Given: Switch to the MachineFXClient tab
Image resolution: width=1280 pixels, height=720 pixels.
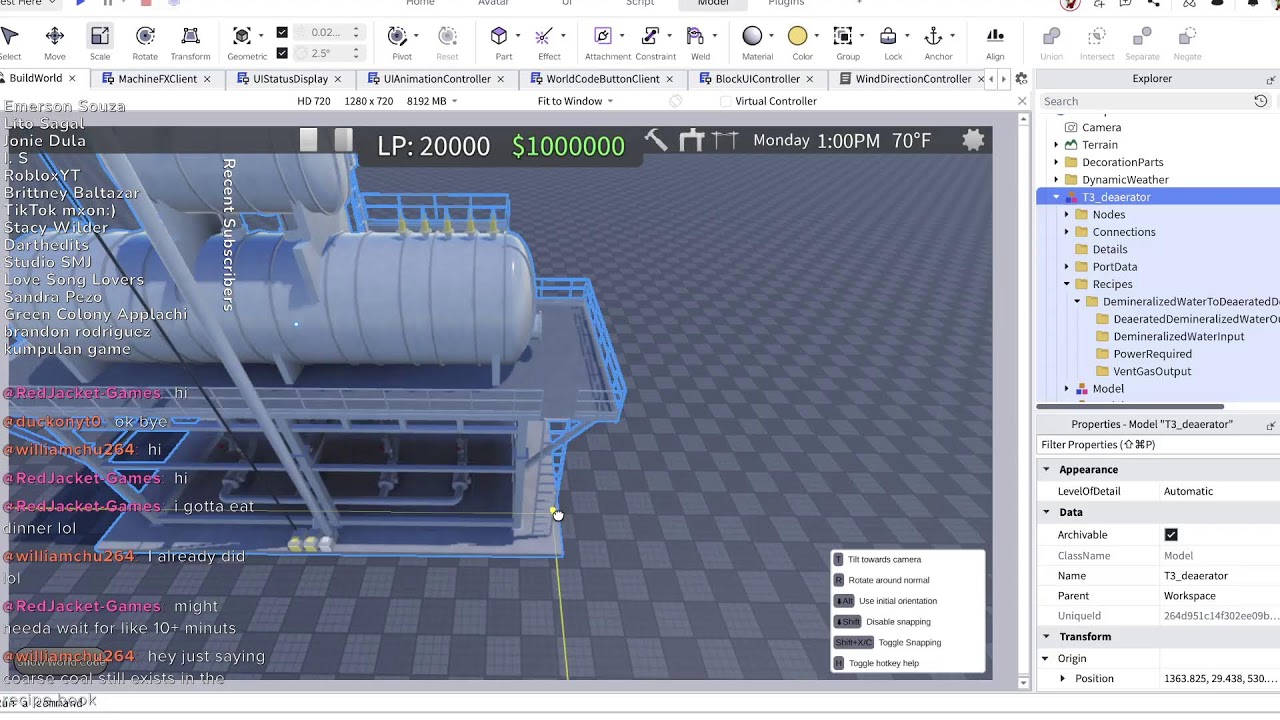Looking at the screenshot, I should click(157, 79).
